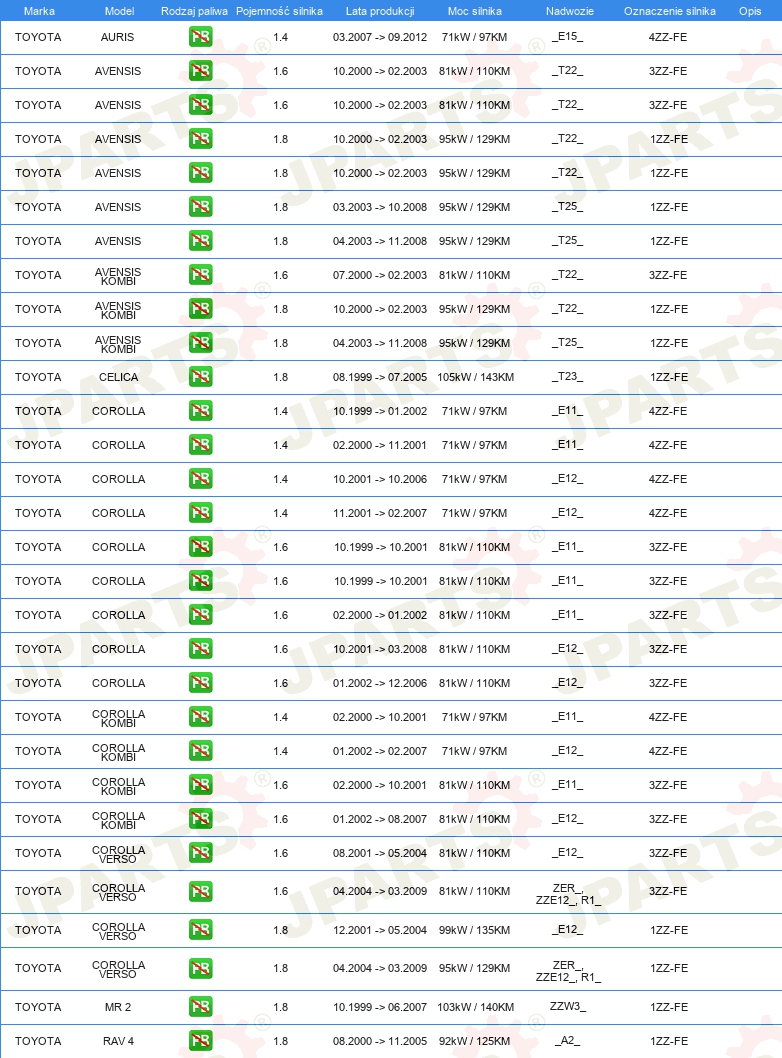Screen dimensions: 782x1058
Task: Click "ZER_, ZZE12_, R1_" in COROLLA VERSO 1.6 row
Action: (x=568, y=894)
